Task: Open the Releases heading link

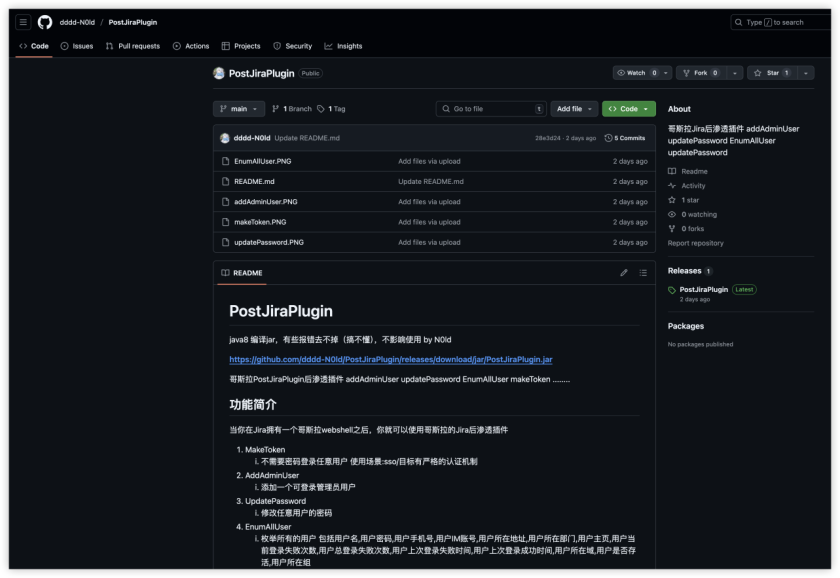Action: tap(684, 271)
